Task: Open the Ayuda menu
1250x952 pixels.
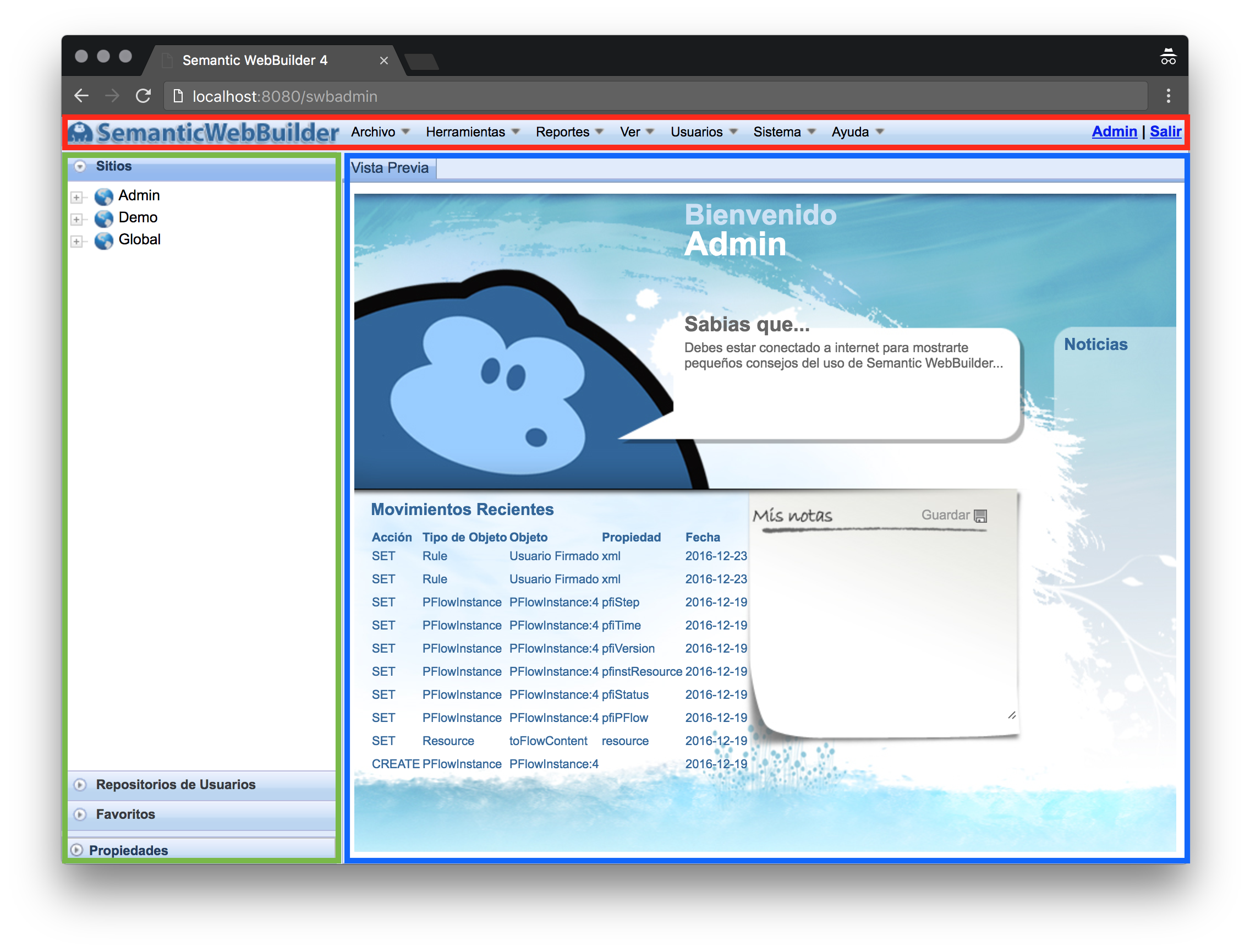Action: click(857, 132)
